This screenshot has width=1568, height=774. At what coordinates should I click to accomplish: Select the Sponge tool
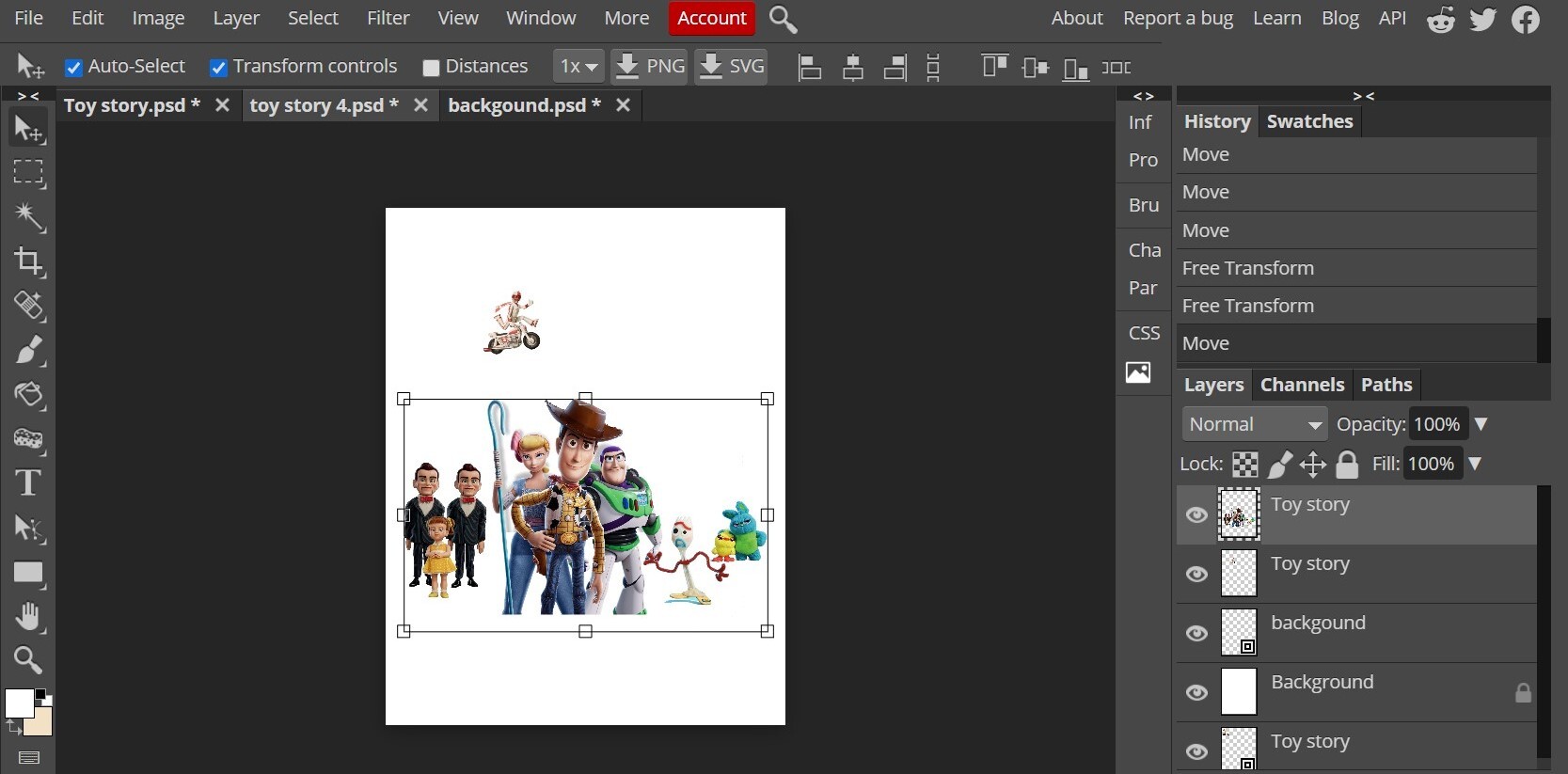(28, 438)
